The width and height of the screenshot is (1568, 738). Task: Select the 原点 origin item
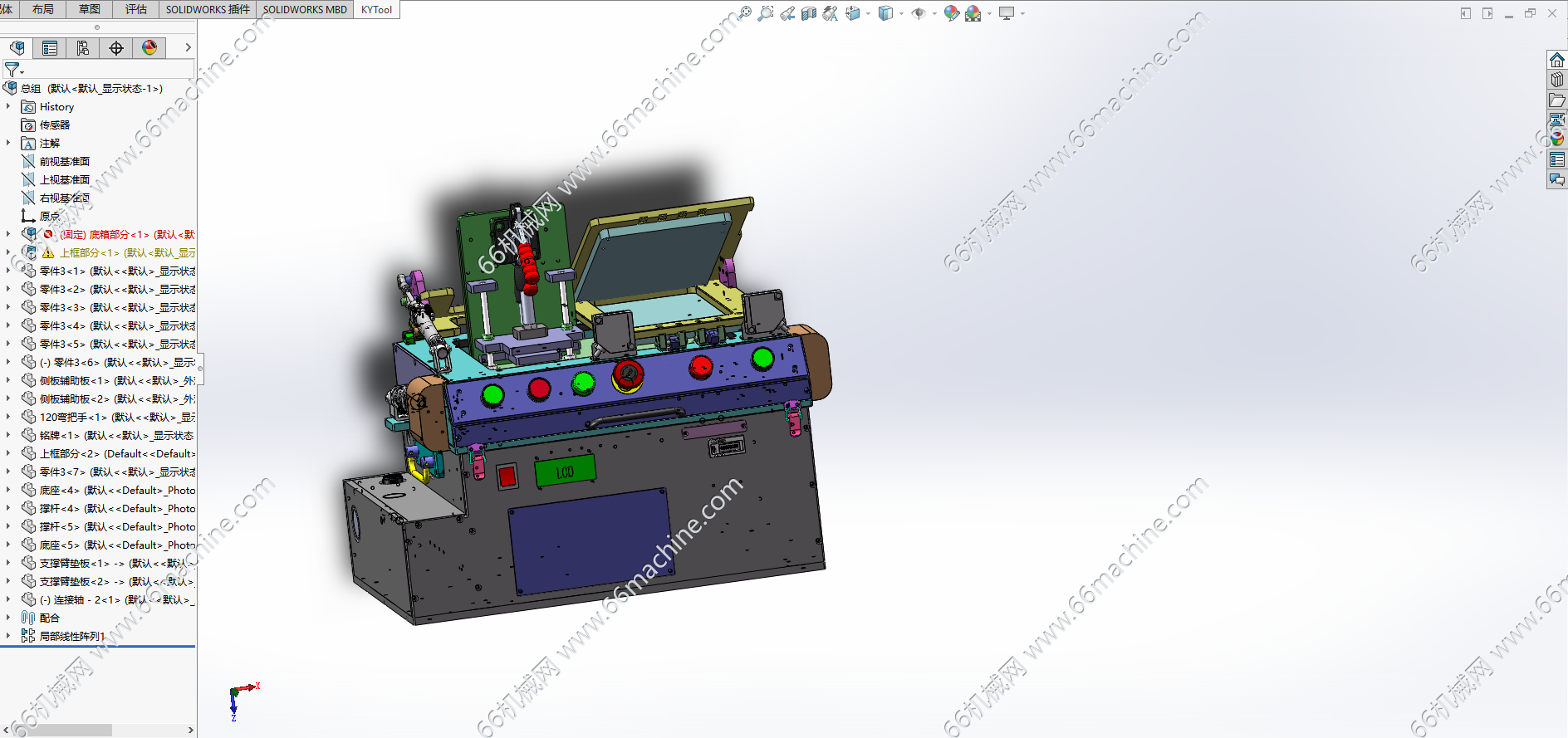(41, 216)
